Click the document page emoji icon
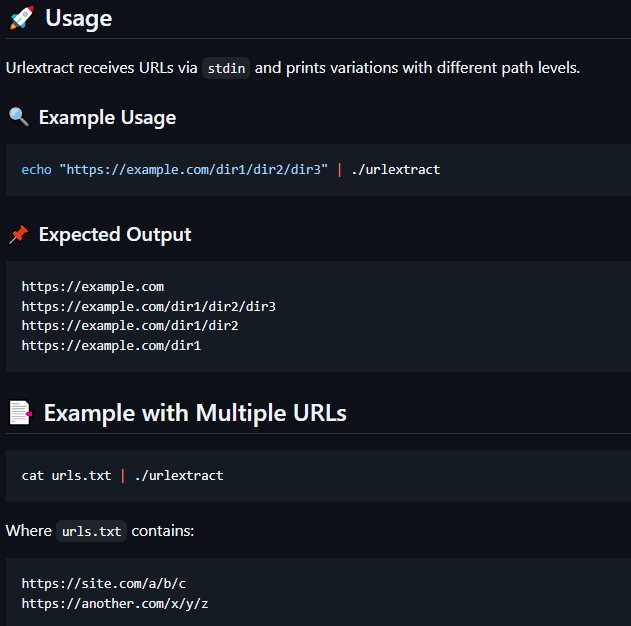The image size is (631, 626). (21, 412)
